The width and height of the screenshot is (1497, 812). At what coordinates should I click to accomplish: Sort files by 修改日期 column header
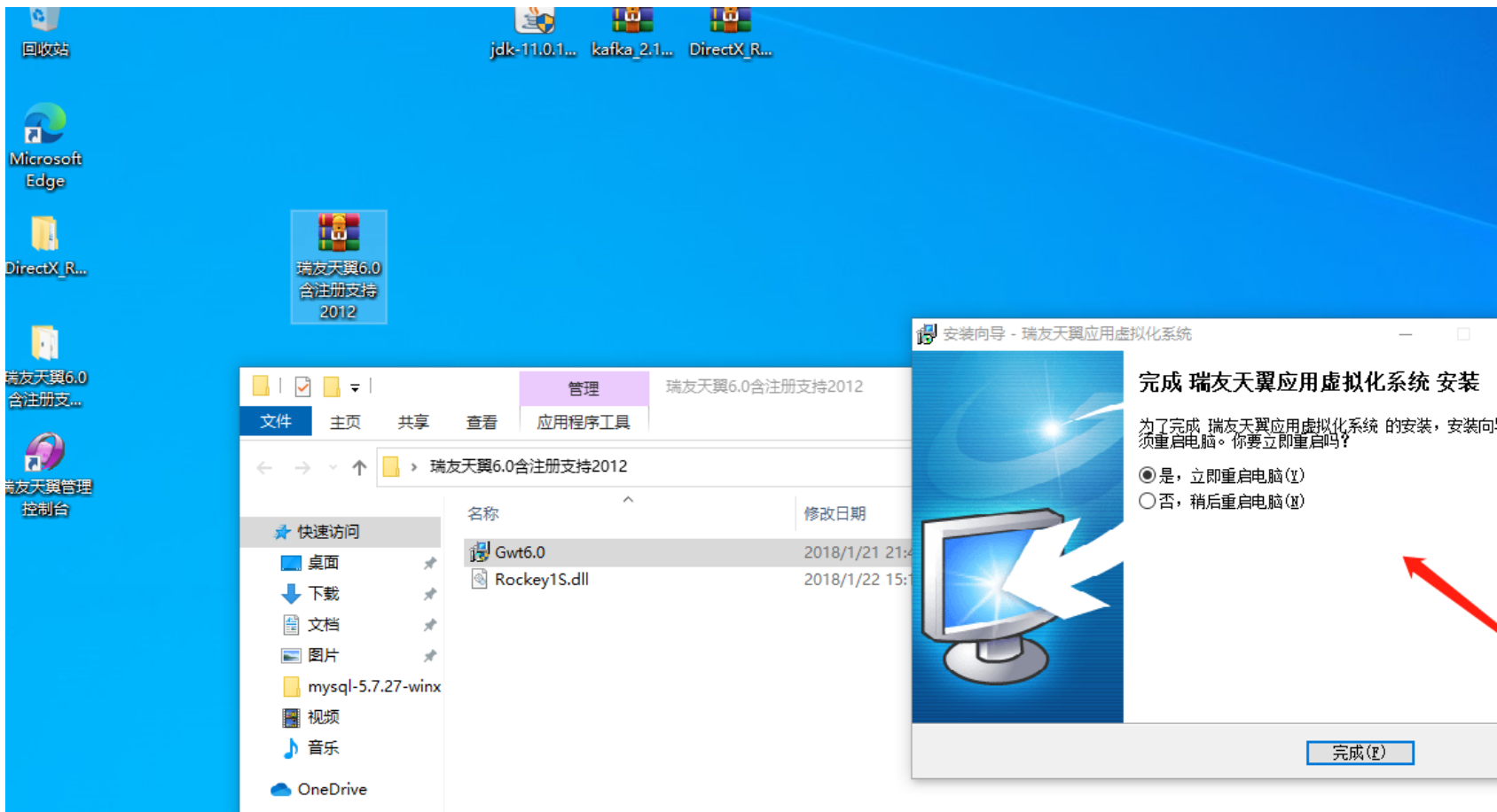click(x=835, y=513)
